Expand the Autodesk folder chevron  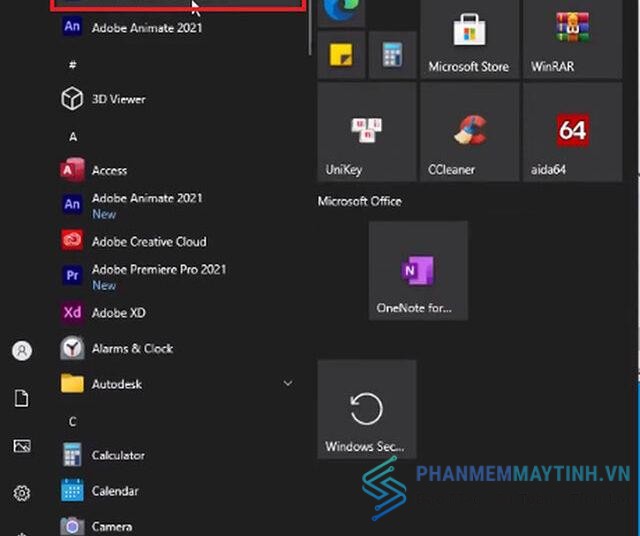click(288, 383)
